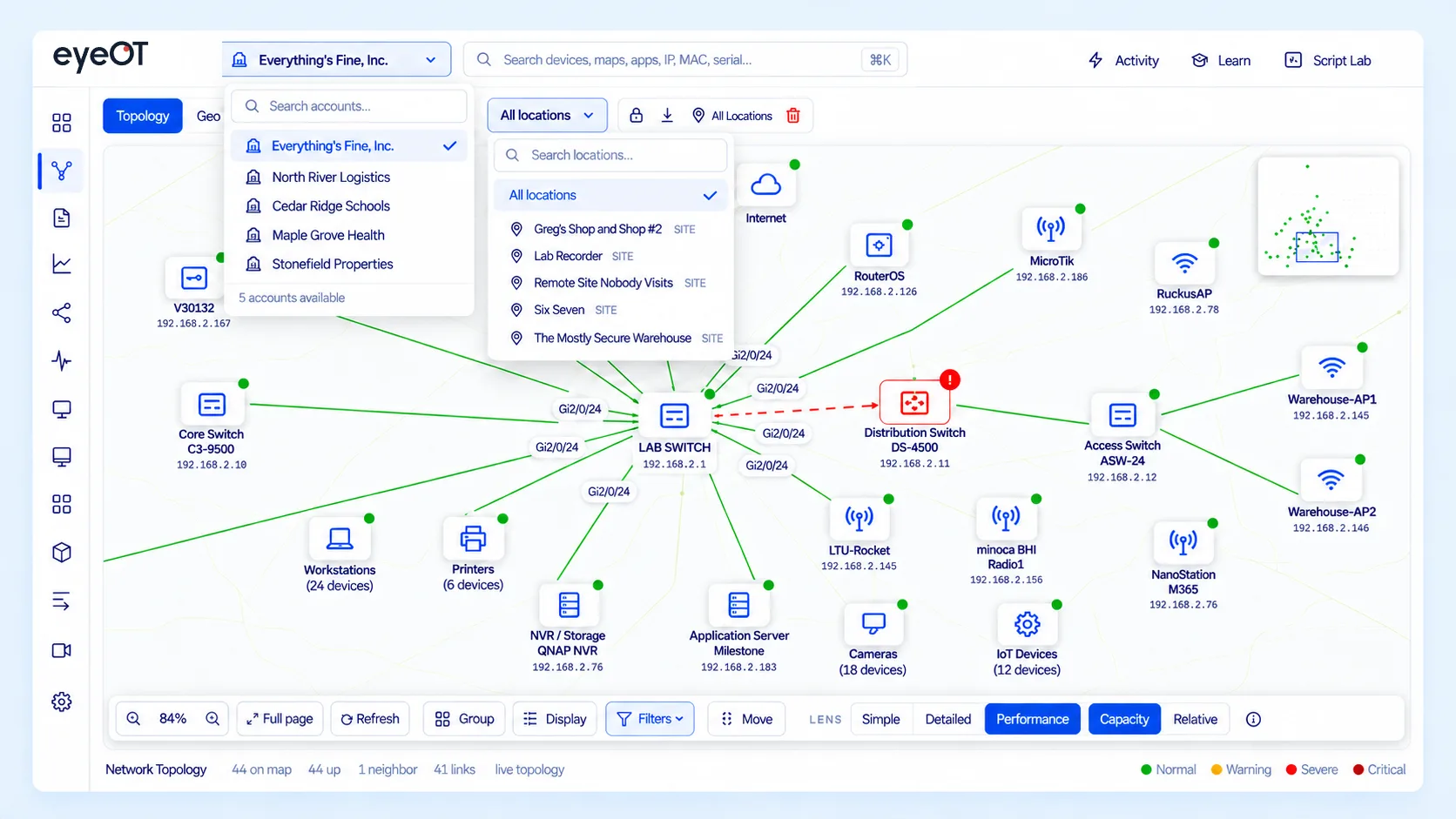Click the Search locations field
The width and height of the screenshot is (1456, 819).
tap(610, 155)
